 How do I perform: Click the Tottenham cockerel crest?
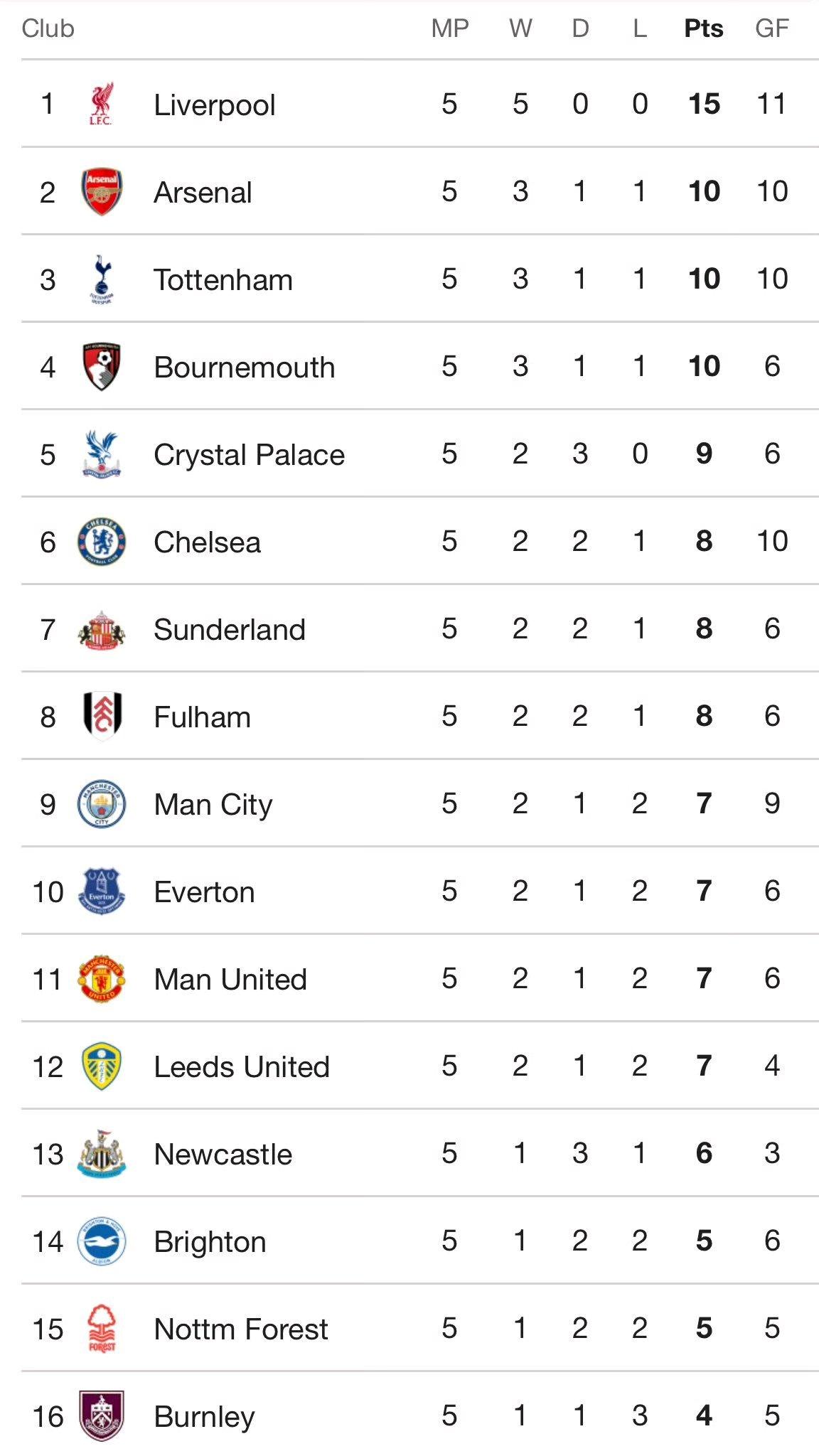(102, 279)
